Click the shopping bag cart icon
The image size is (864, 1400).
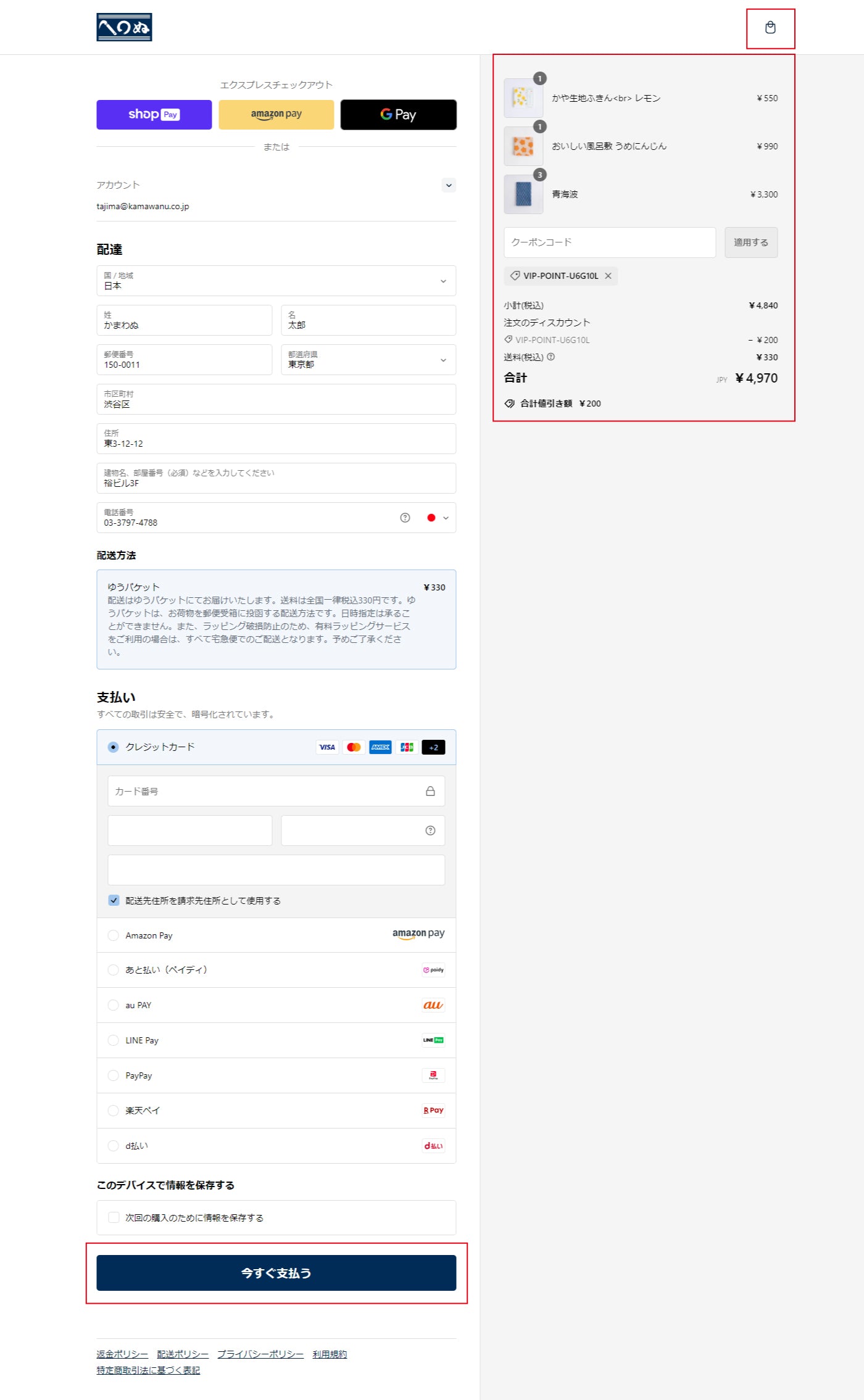click(770, 28)
